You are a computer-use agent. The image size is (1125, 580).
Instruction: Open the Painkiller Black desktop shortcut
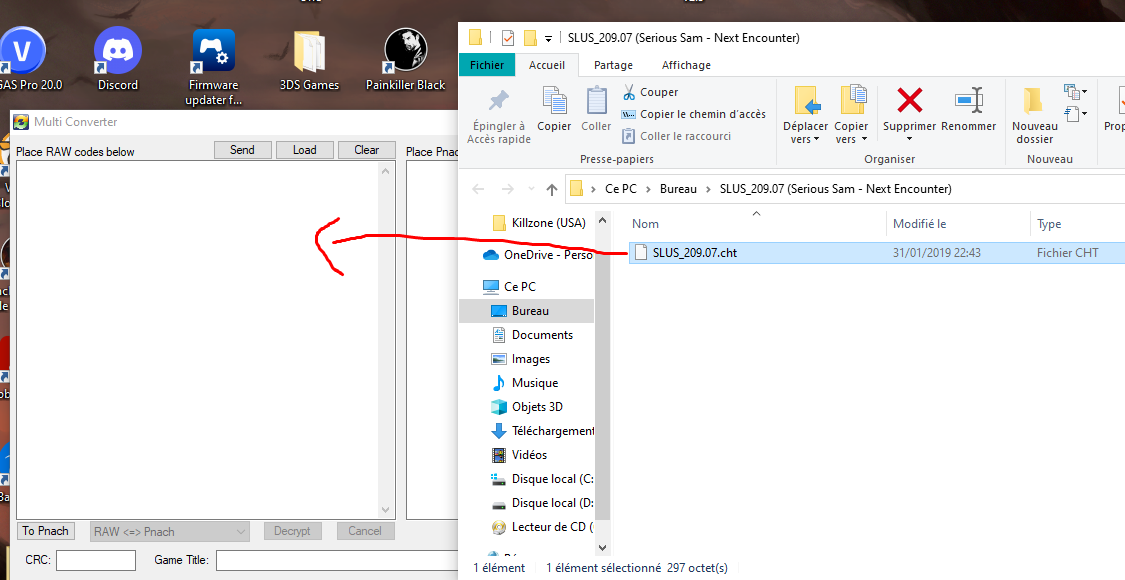tap(405, 60)
